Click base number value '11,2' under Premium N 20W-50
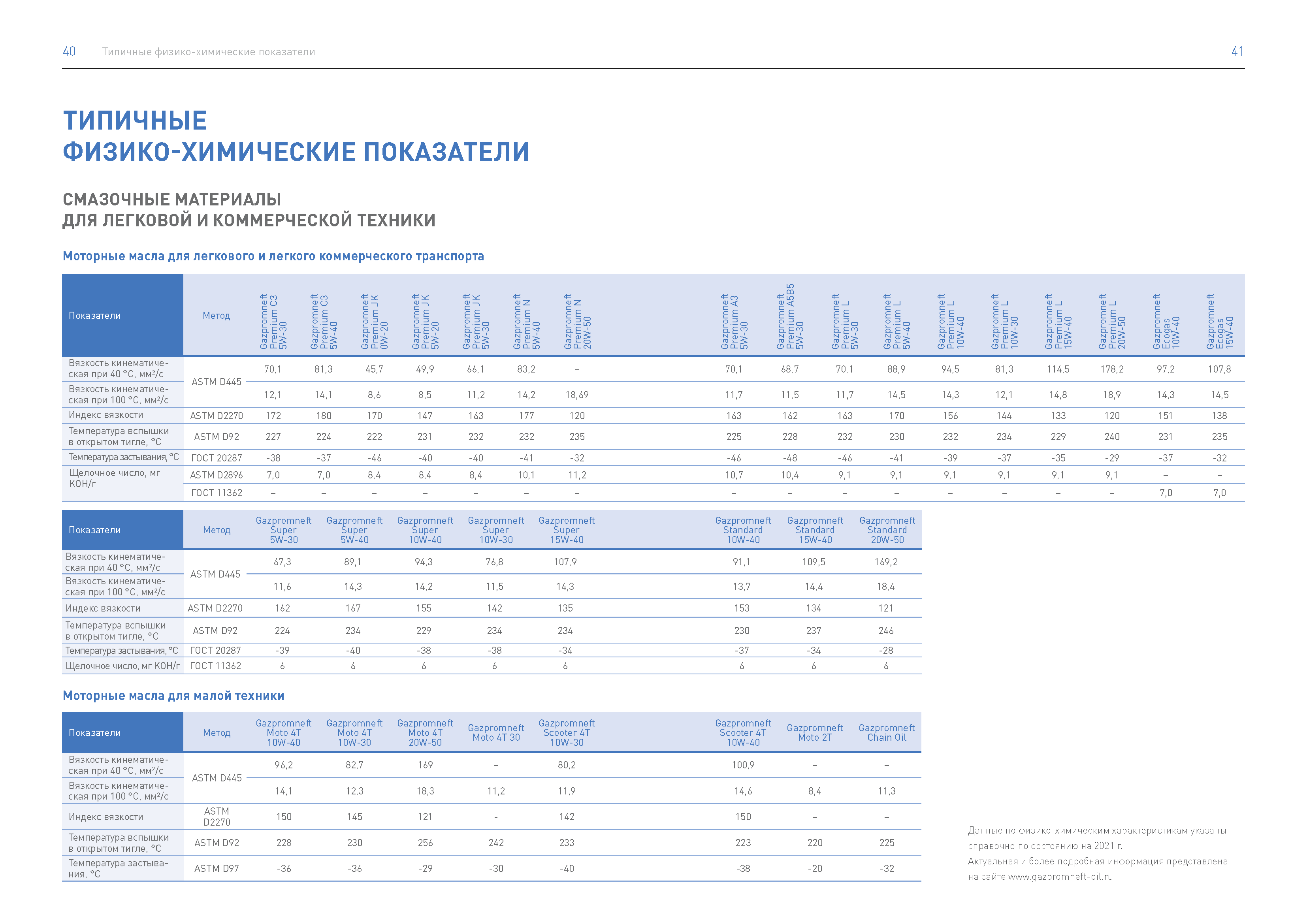Screen dimensions: 1307x924 577,475
